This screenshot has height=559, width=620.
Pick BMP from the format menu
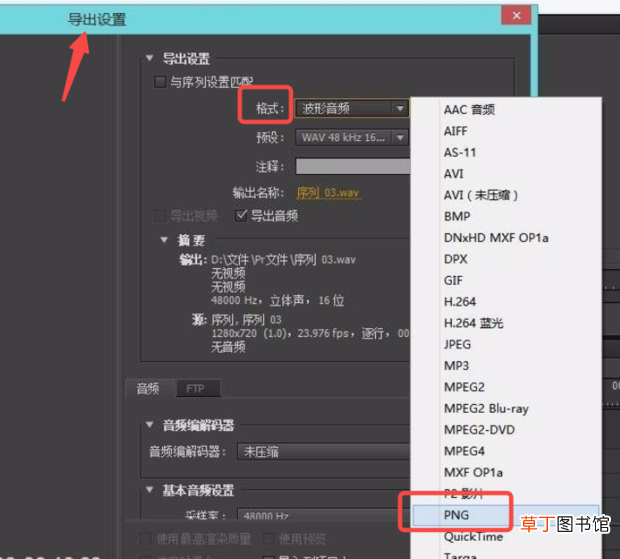click(x=506, y=216)
